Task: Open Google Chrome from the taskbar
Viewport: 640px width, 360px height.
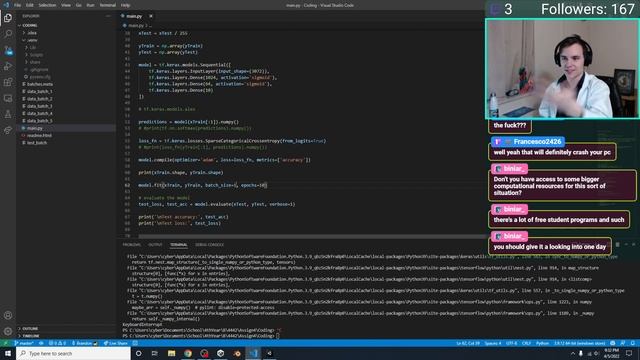Action: tap(188, 353)
